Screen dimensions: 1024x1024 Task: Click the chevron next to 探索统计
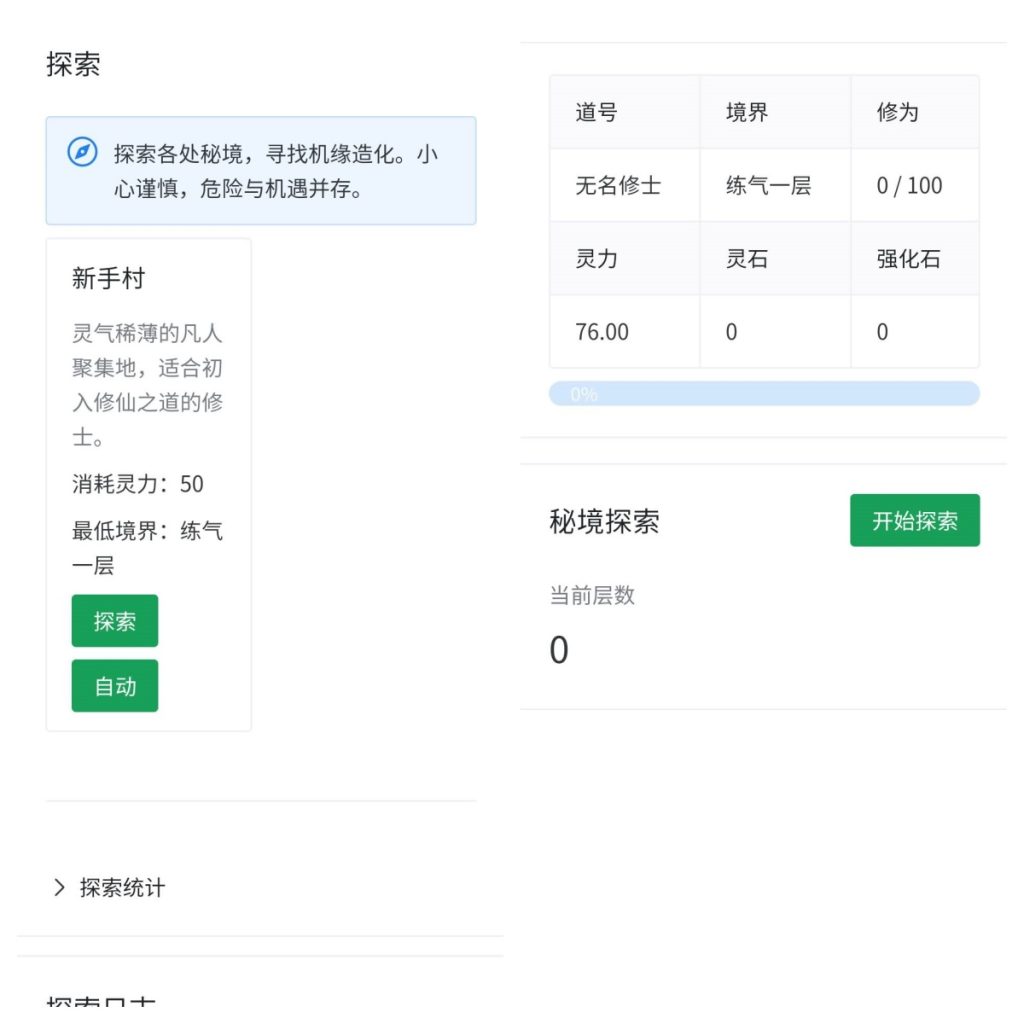click(x=59, y=888)
